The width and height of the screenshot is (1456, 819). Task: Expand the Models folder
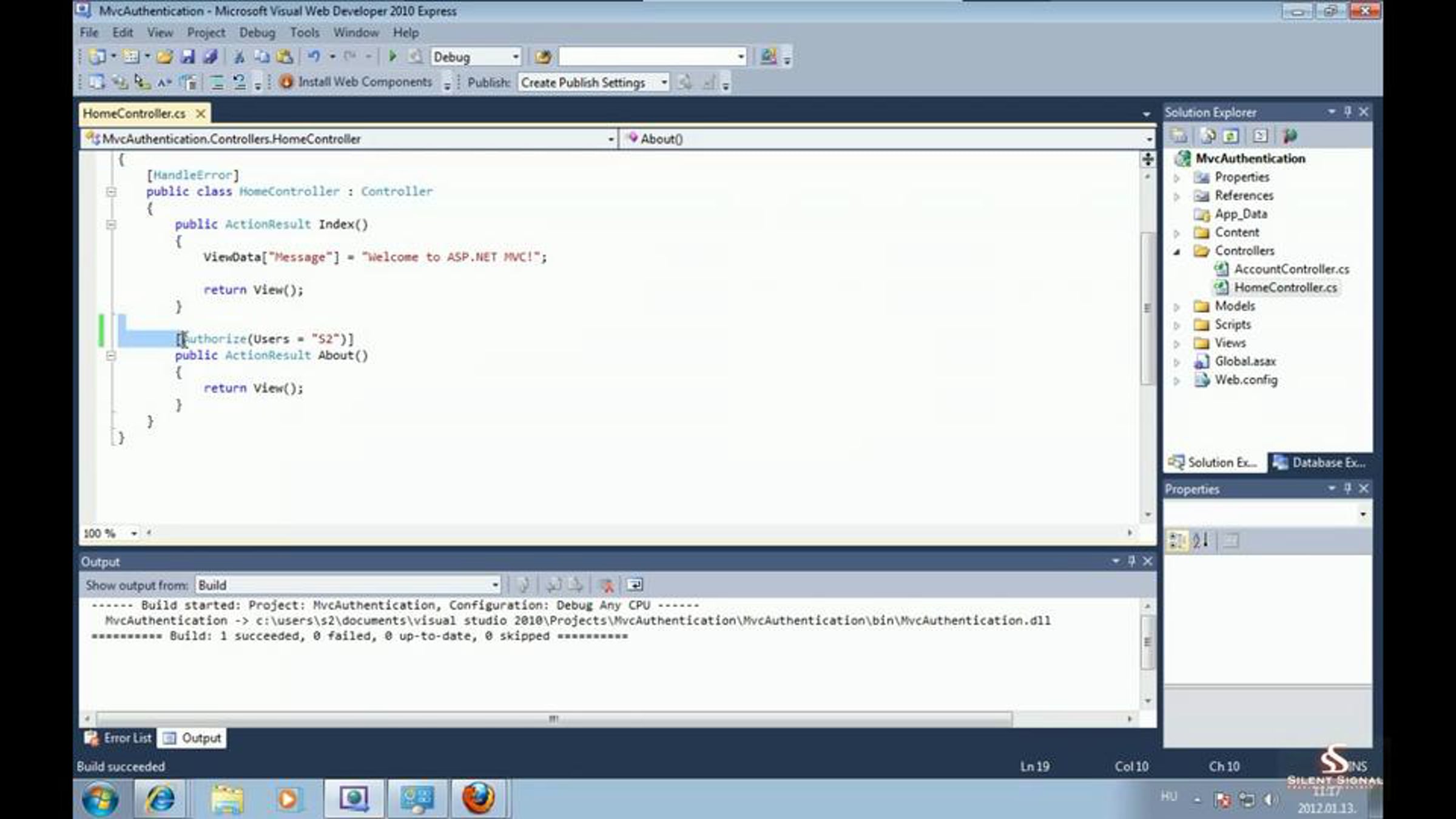[x=1176, y=306]
